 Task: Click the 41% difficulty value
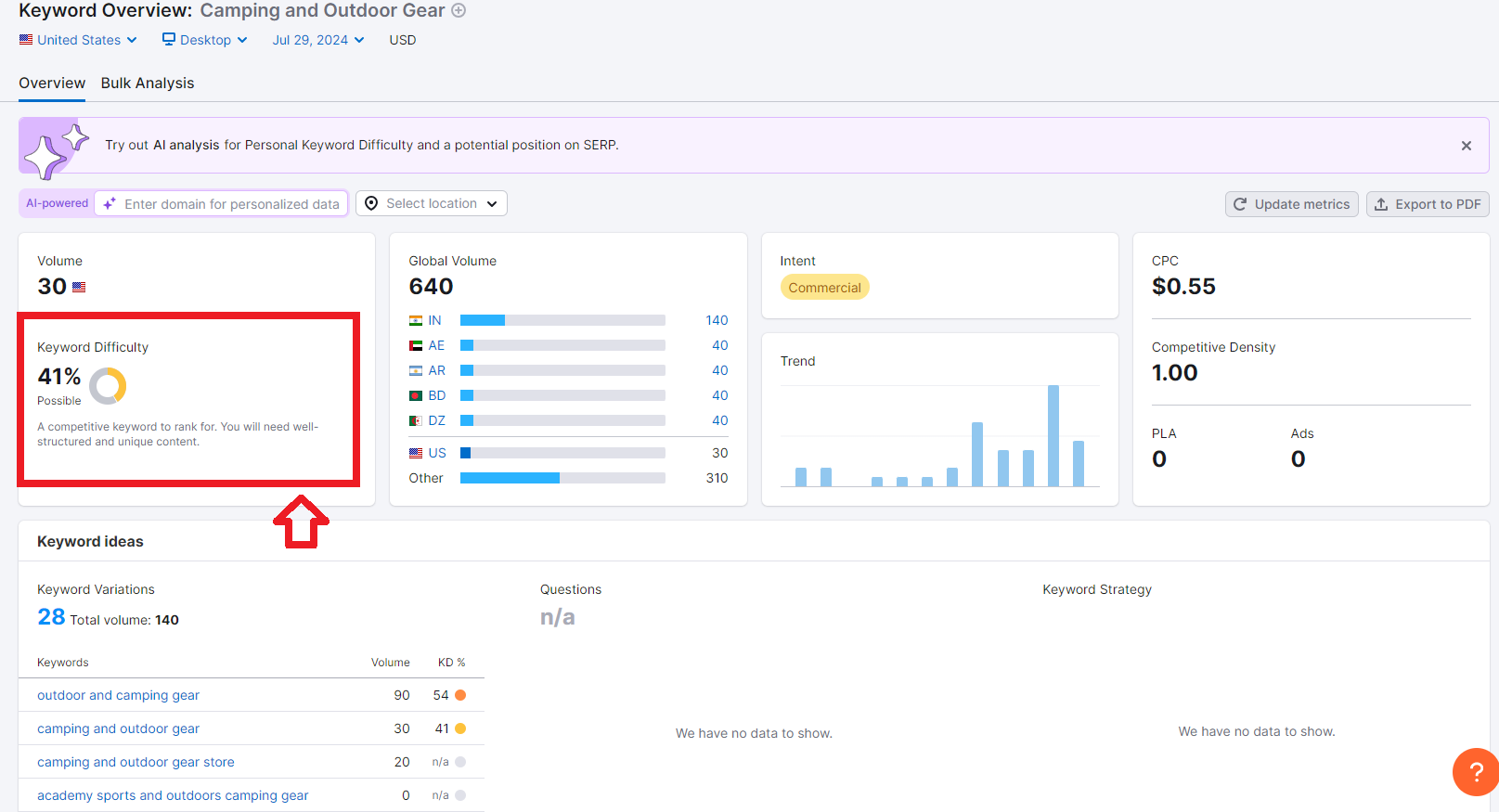click(59, 377)
